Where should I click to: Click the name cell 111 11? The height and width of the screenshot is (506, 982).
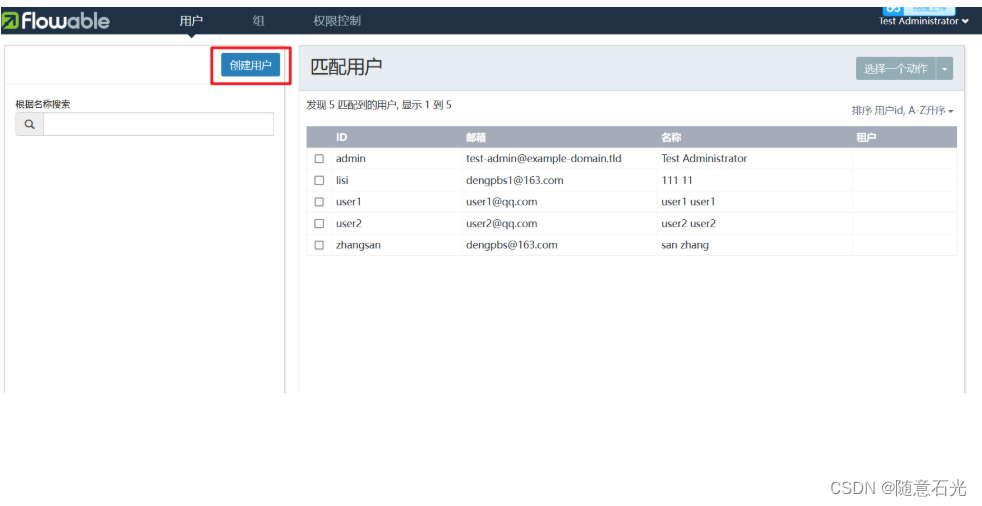[x=677, y=180]
